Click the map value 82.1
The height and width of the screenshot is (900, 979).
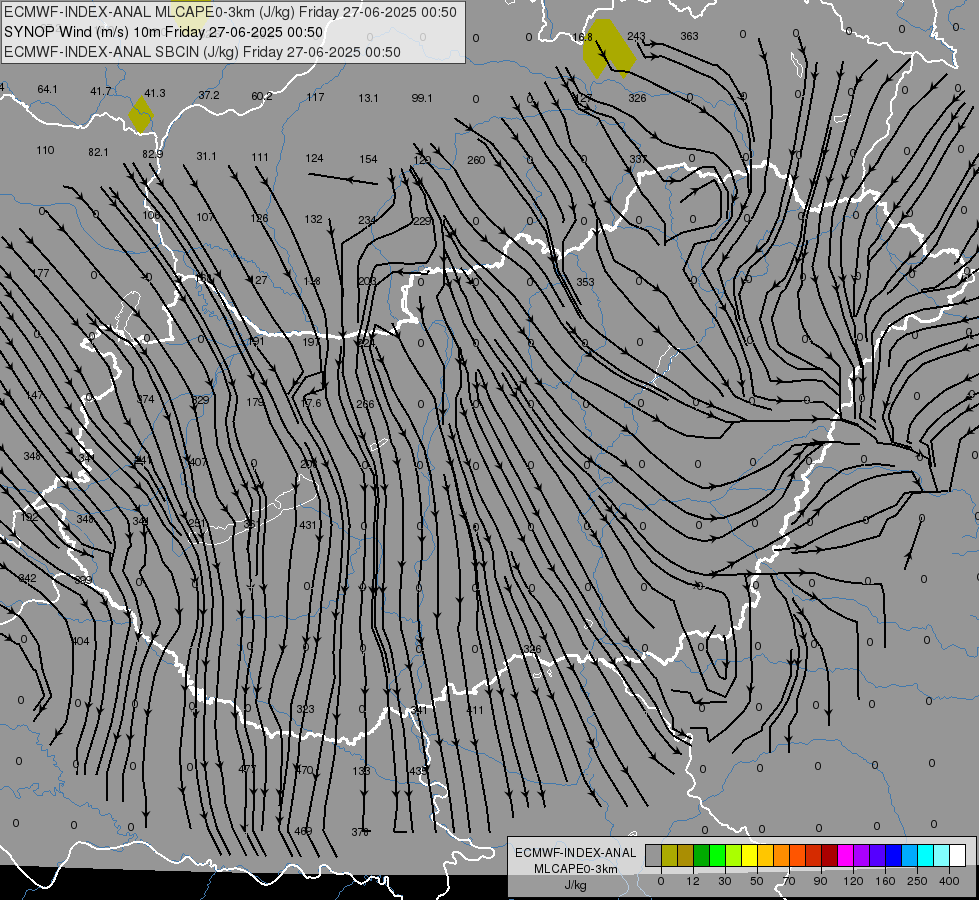pos(98,152)
